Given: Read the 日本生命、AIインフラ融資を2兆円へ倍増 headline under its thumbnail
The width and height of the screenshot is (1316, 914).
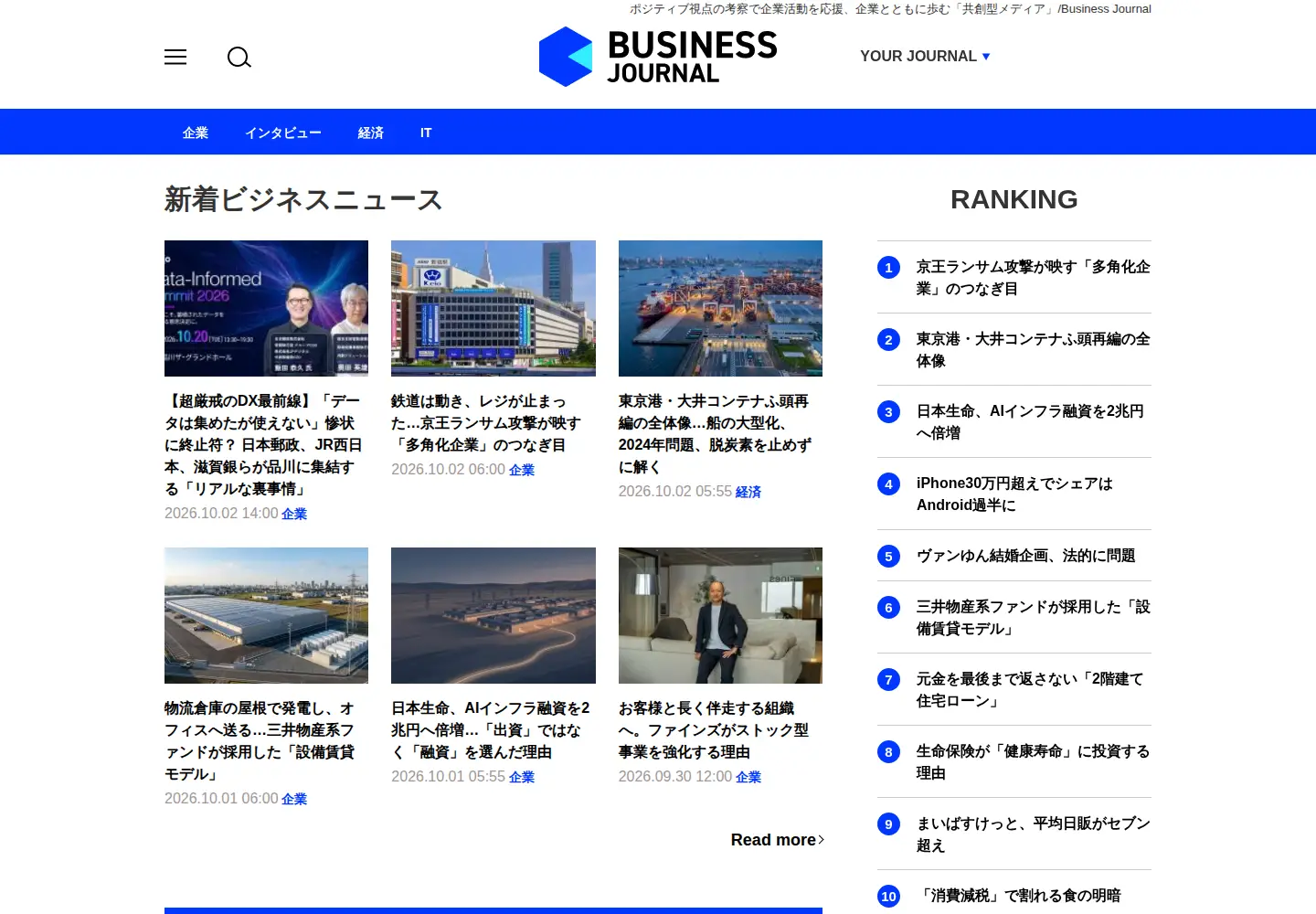Looking at the screenshot, I should [491, 730].
